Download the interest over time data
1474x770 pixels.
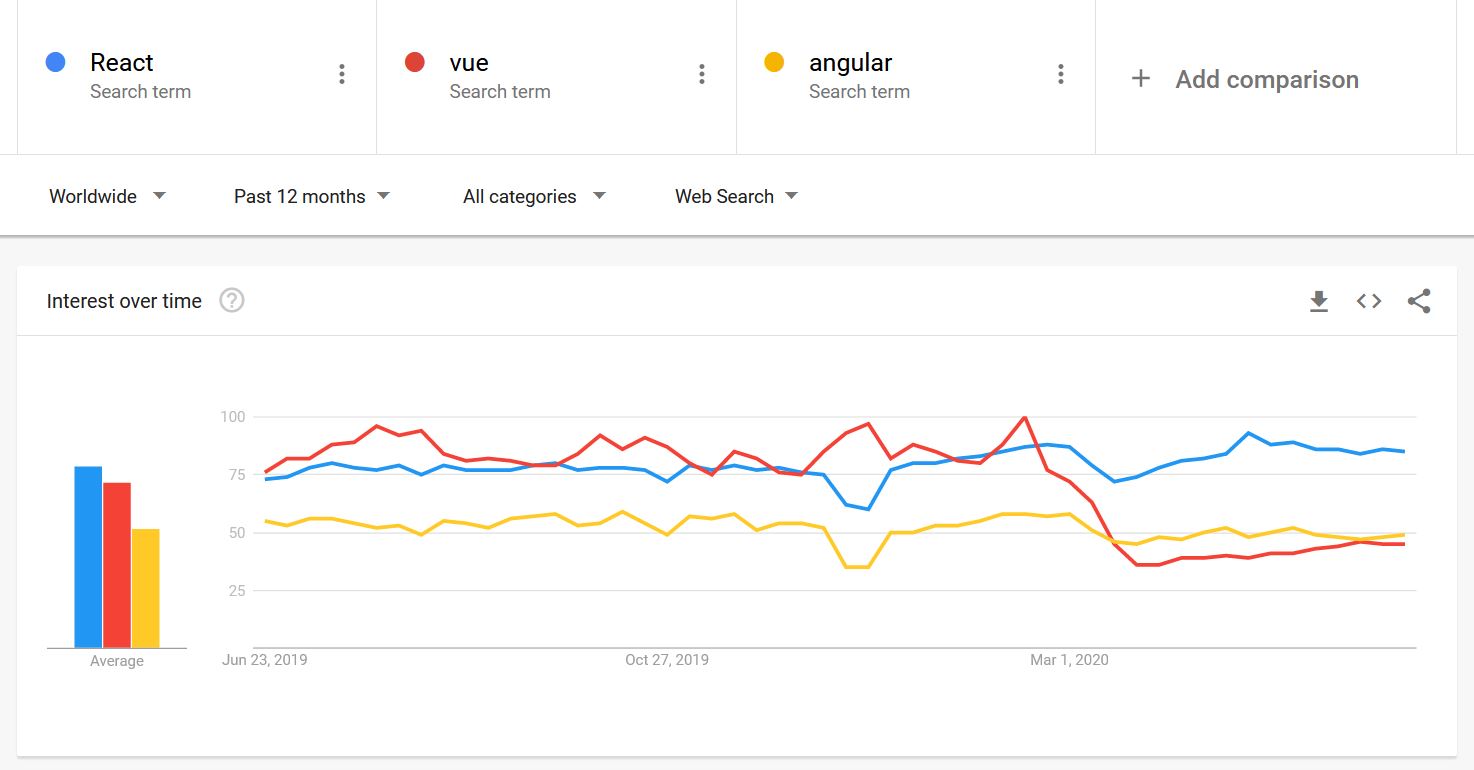tap(1319, 301)
